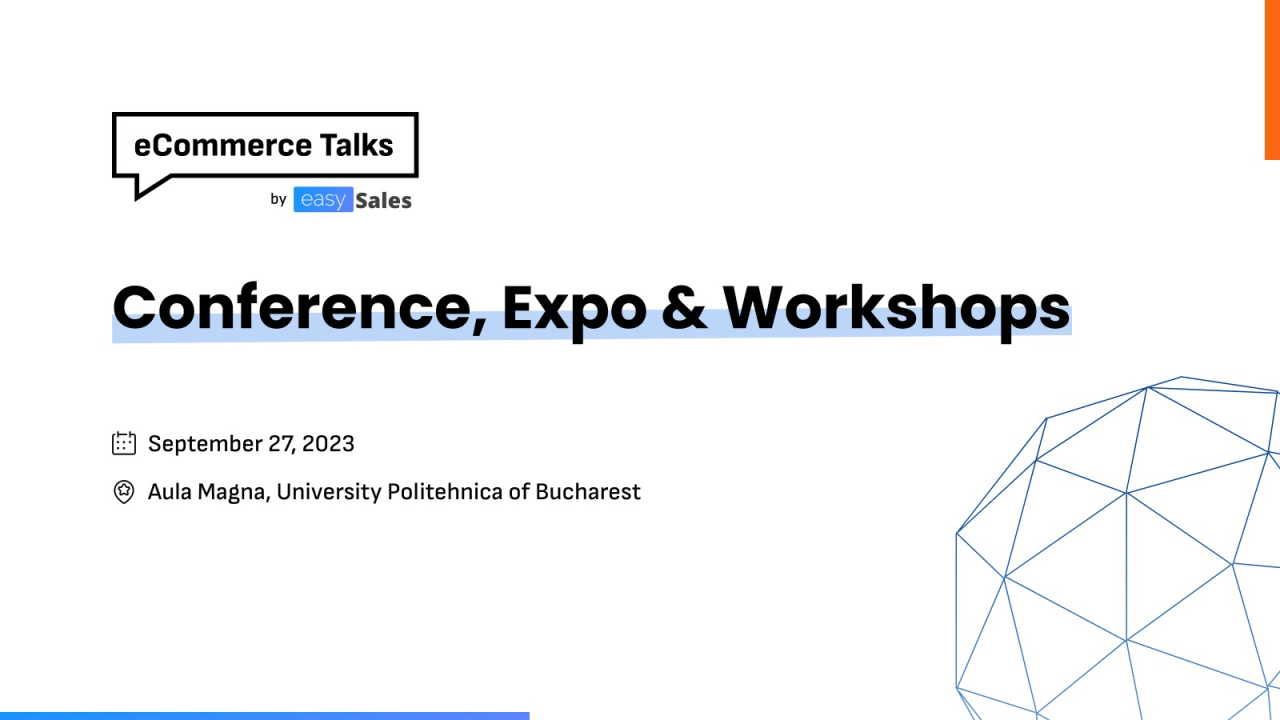This screenshot has height=720, width=1280.
Task: Click the "eCommerce Talks" title text
Action: point(264,145)
